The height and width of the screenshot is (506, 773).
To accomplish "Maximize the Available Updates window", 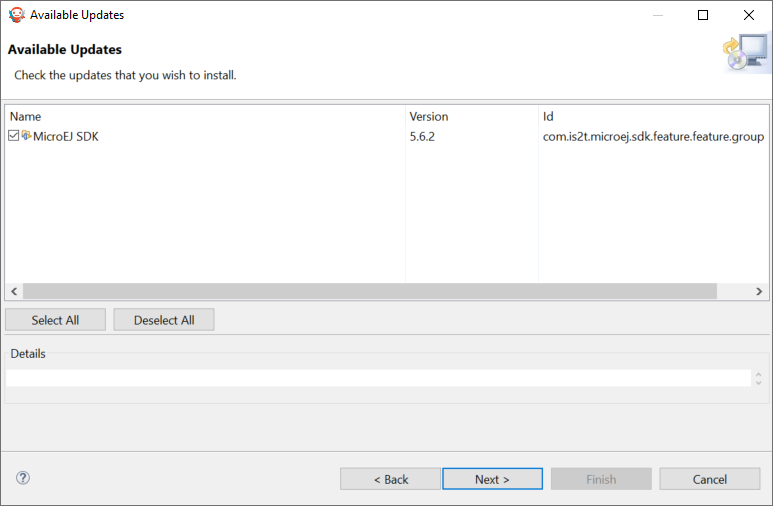I will point(703,15).
